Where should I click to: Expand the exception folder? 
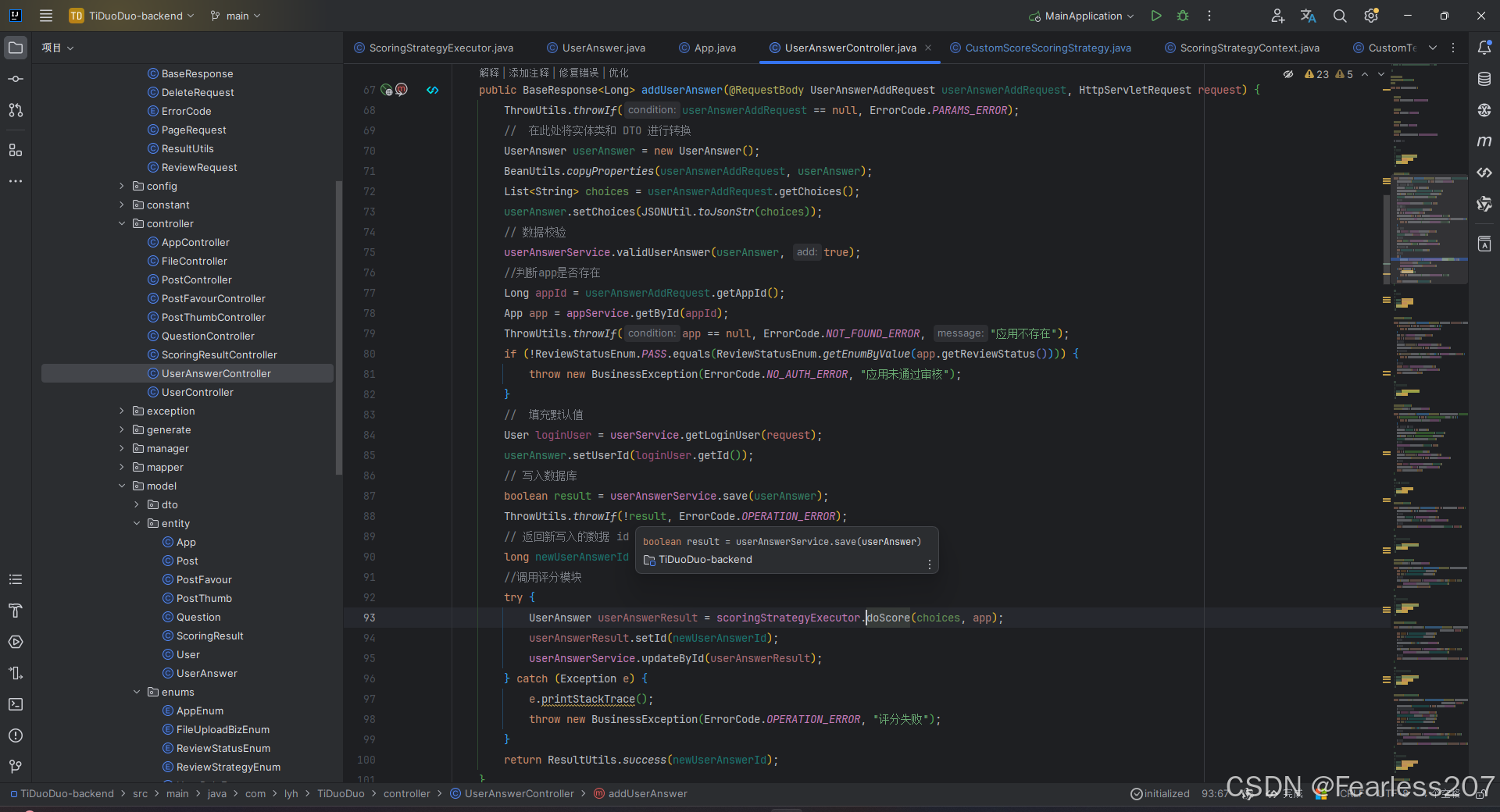click(x=122, y=411)
